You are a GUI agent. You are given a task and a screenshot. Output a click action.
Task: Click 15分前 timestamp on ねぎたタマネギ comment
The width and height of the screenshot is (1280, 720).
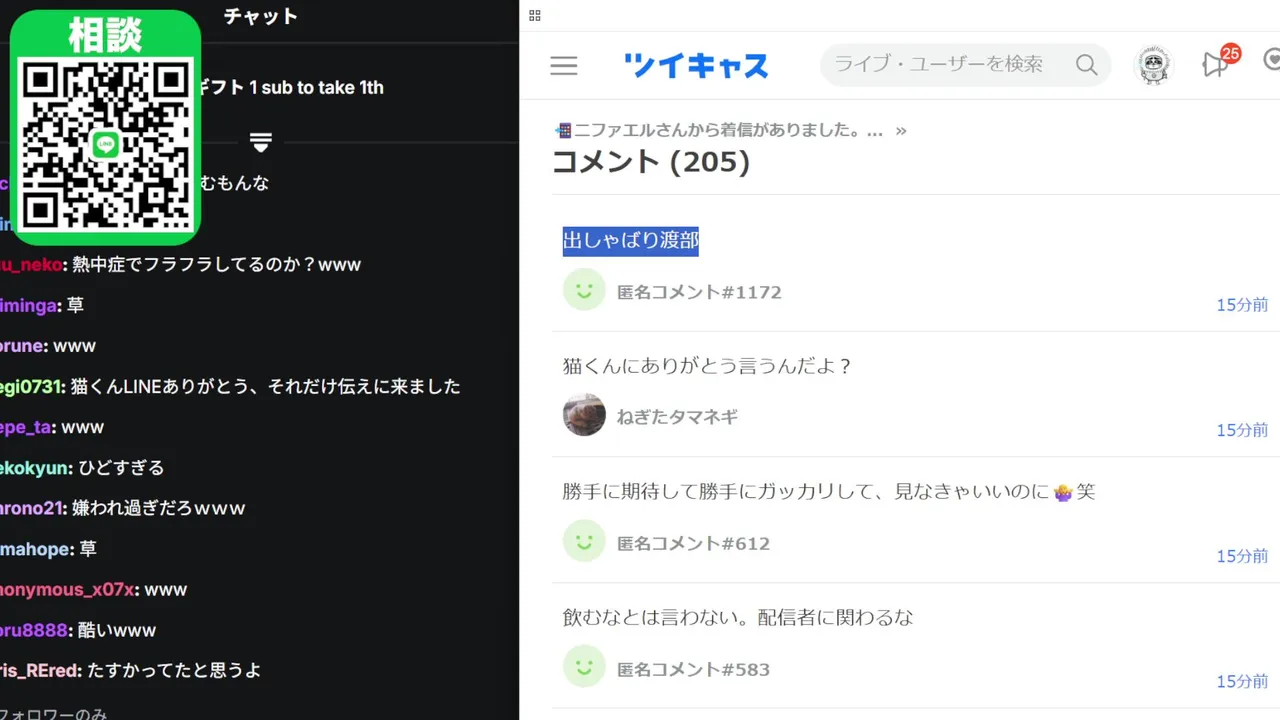(1242, 430)
